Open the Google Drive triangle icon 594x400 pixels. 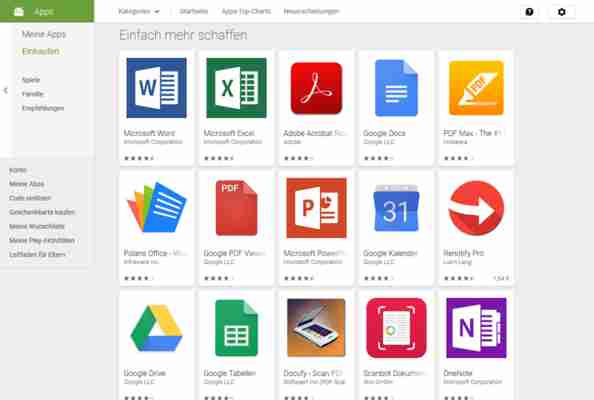pos(156,328)
